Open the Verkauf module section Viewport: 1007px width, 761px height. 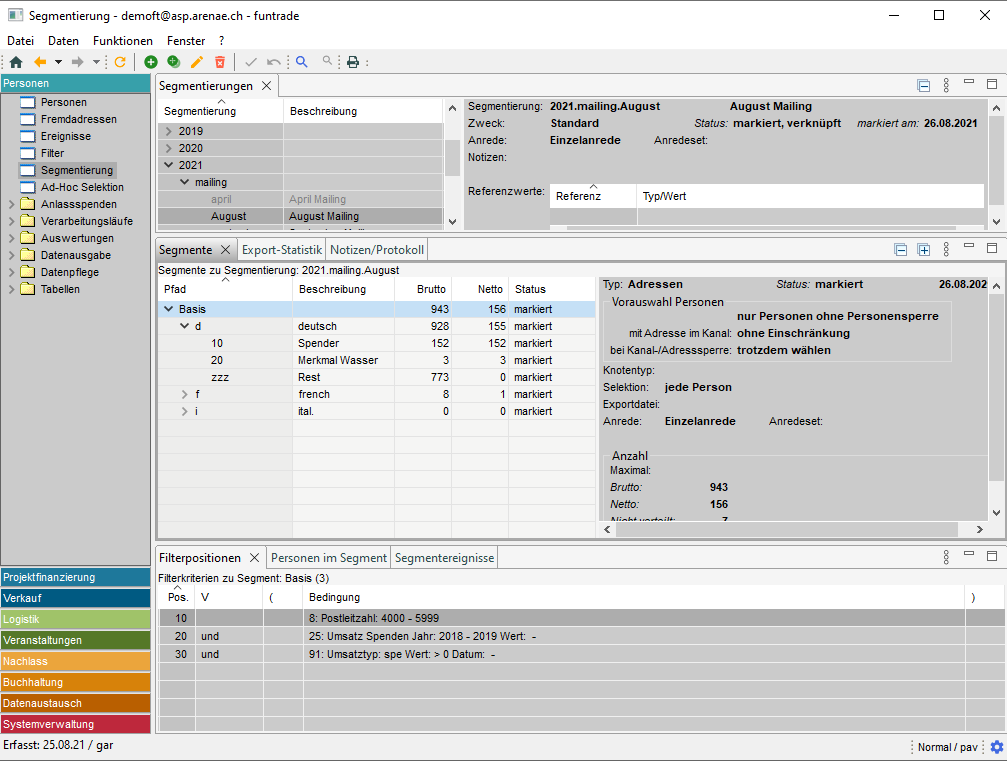coord(75,598)
